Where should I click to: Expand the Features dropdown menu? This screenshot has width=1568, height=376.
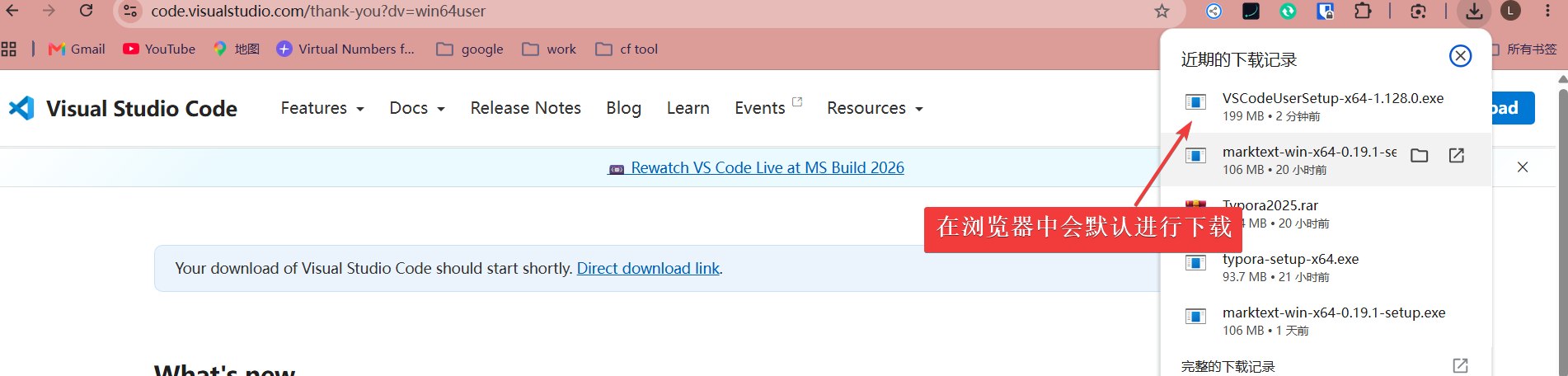coord(322,108)
